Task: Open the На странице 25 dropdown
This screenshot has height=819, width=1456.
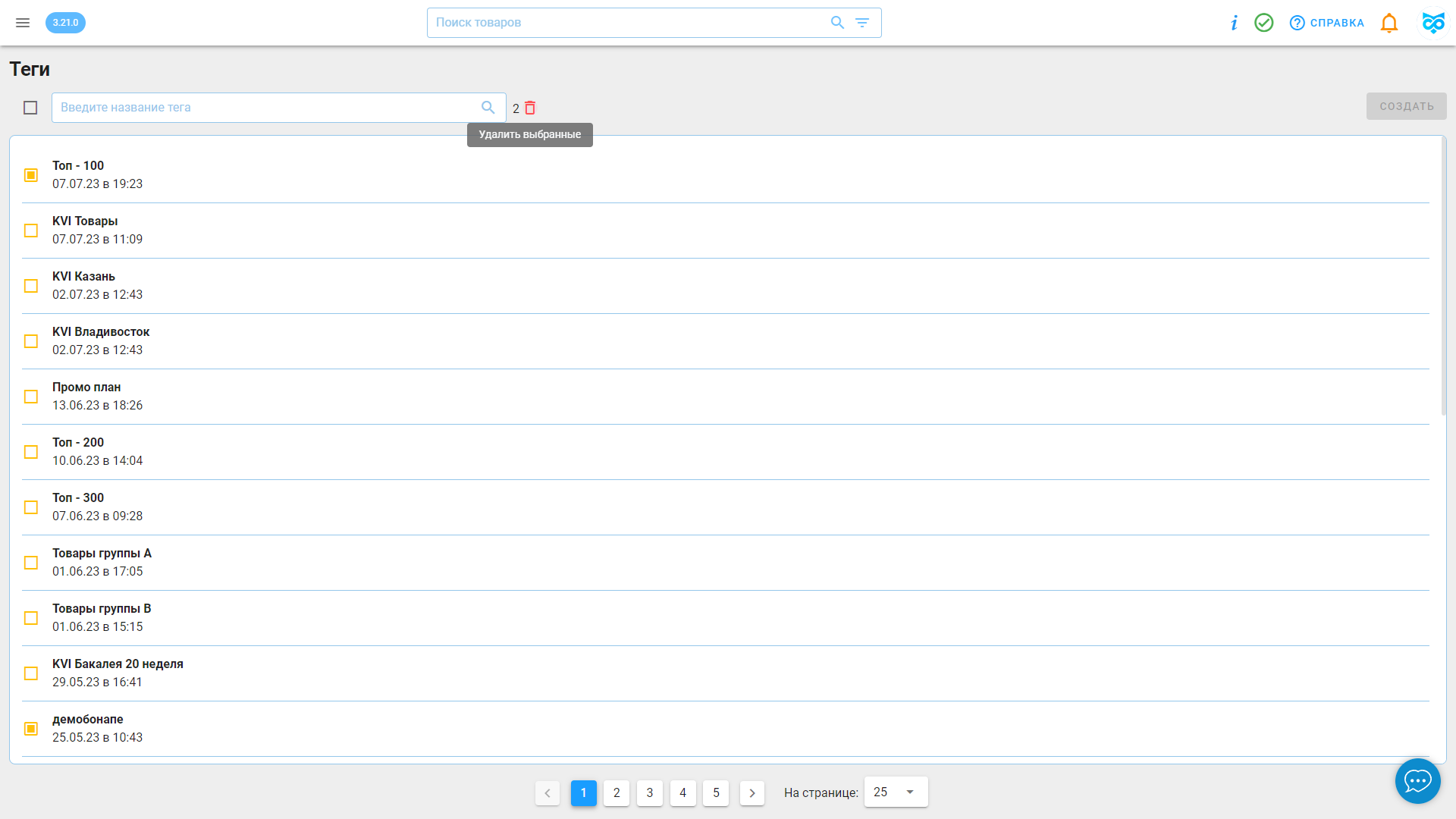Action: pyautogui.click(x=896, y=792)
